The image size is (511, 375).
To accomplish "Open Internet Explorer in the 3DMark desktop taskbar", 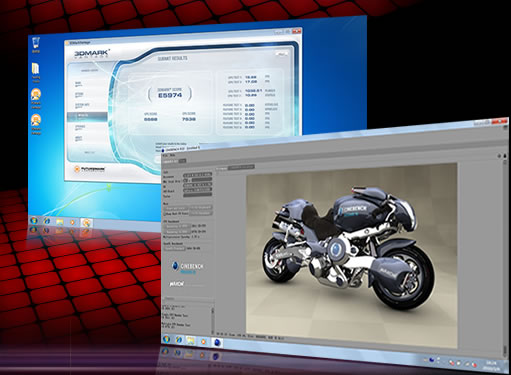I will tap(47, 221).
